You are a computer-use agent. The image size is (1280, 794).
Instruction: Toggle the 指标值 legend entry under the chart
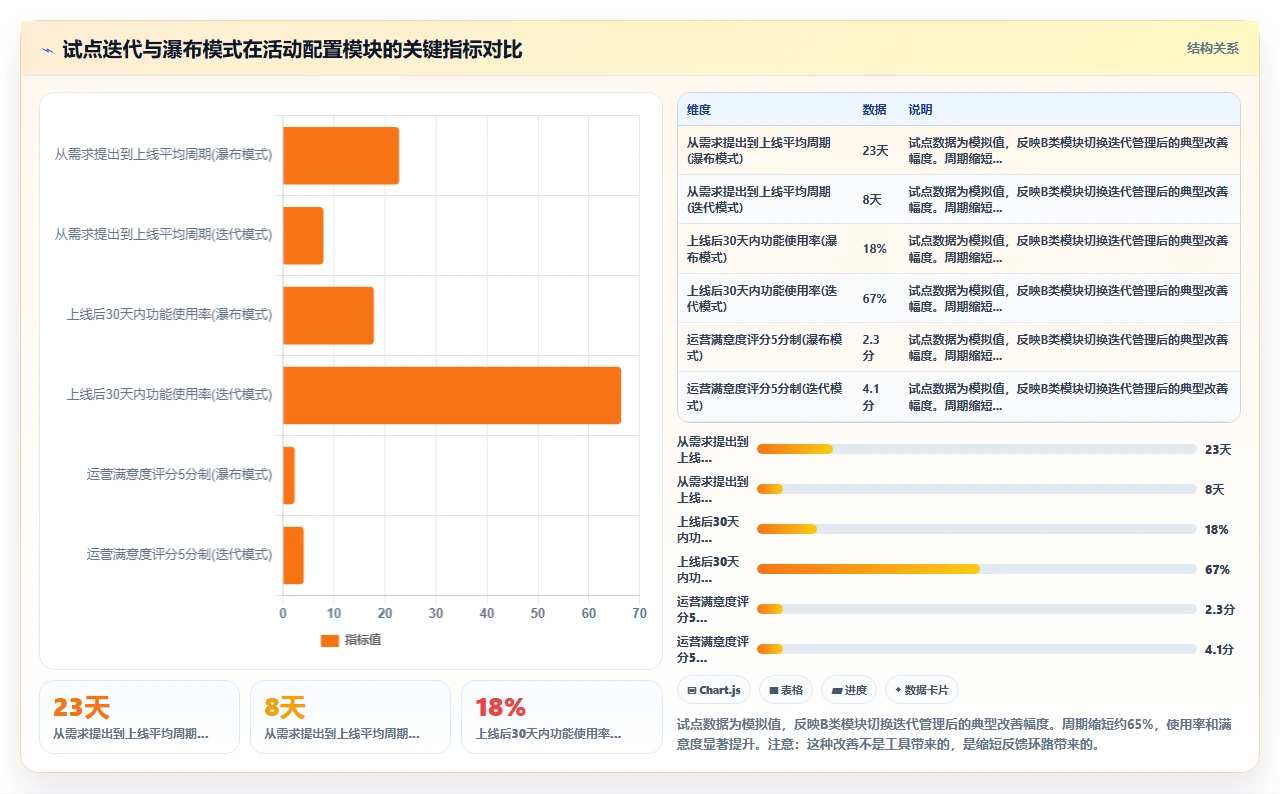pyautogui.click(x=350, y=640)
